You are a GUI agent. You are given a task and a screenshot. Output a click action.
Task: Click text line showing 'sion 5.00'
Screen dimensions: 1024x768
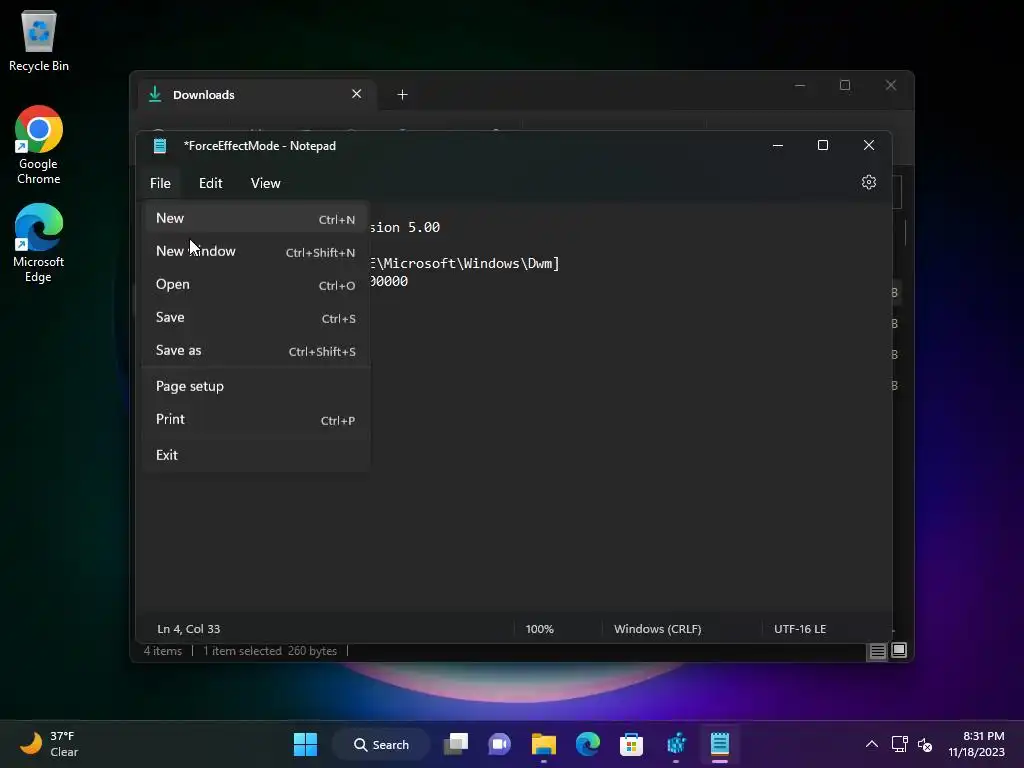pos(405,227)
